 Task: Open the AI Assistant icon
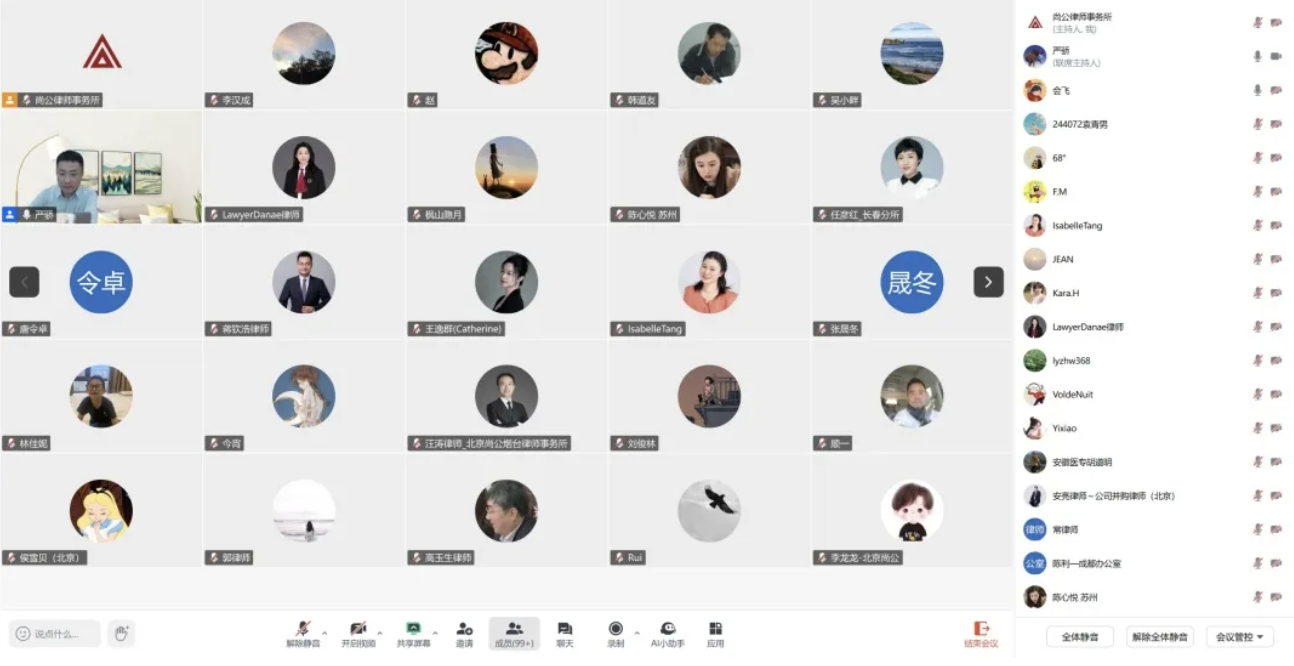pos(667,629)
